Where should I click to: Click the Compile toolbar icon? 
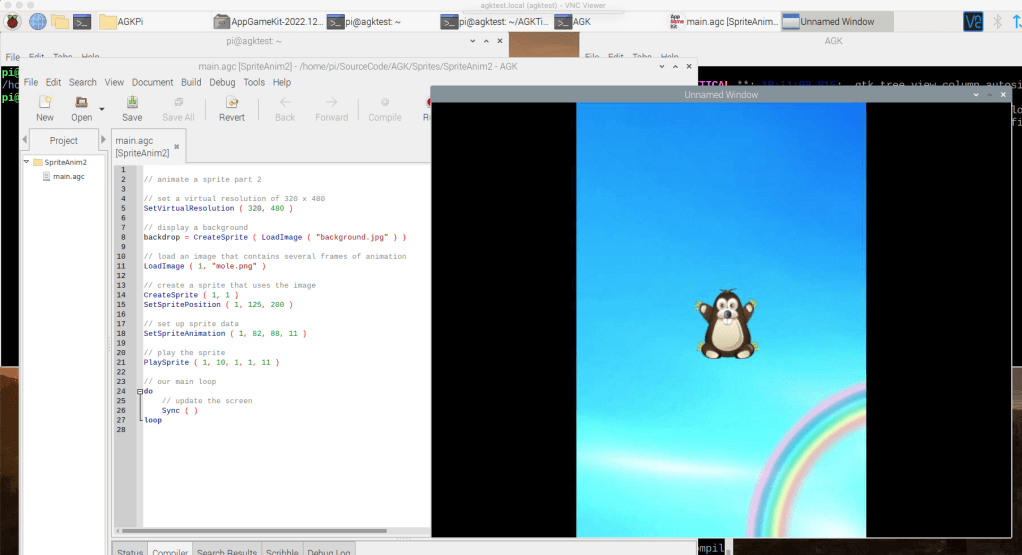point(385,103)
